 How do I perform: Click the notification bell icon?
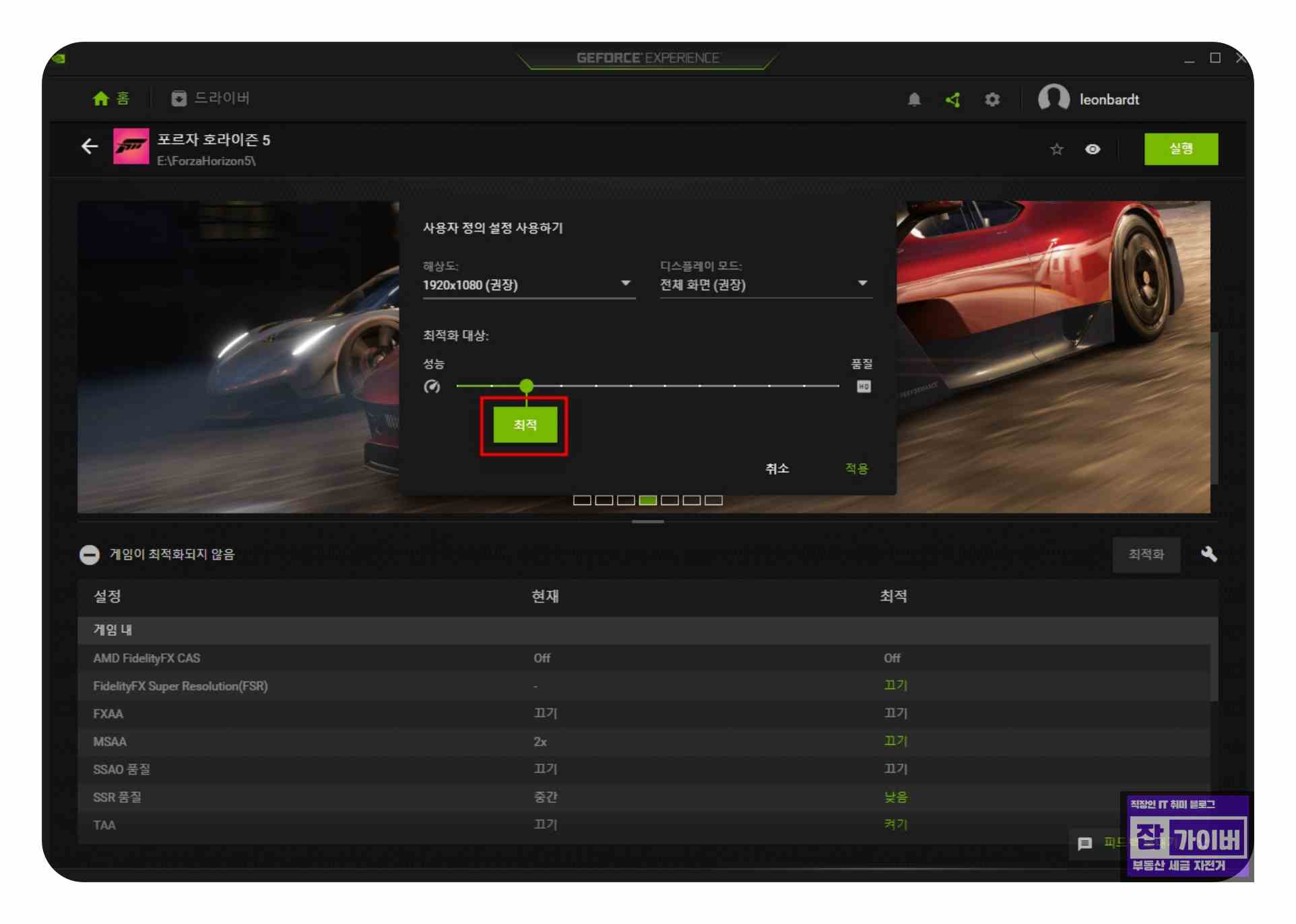click(914, 100)
